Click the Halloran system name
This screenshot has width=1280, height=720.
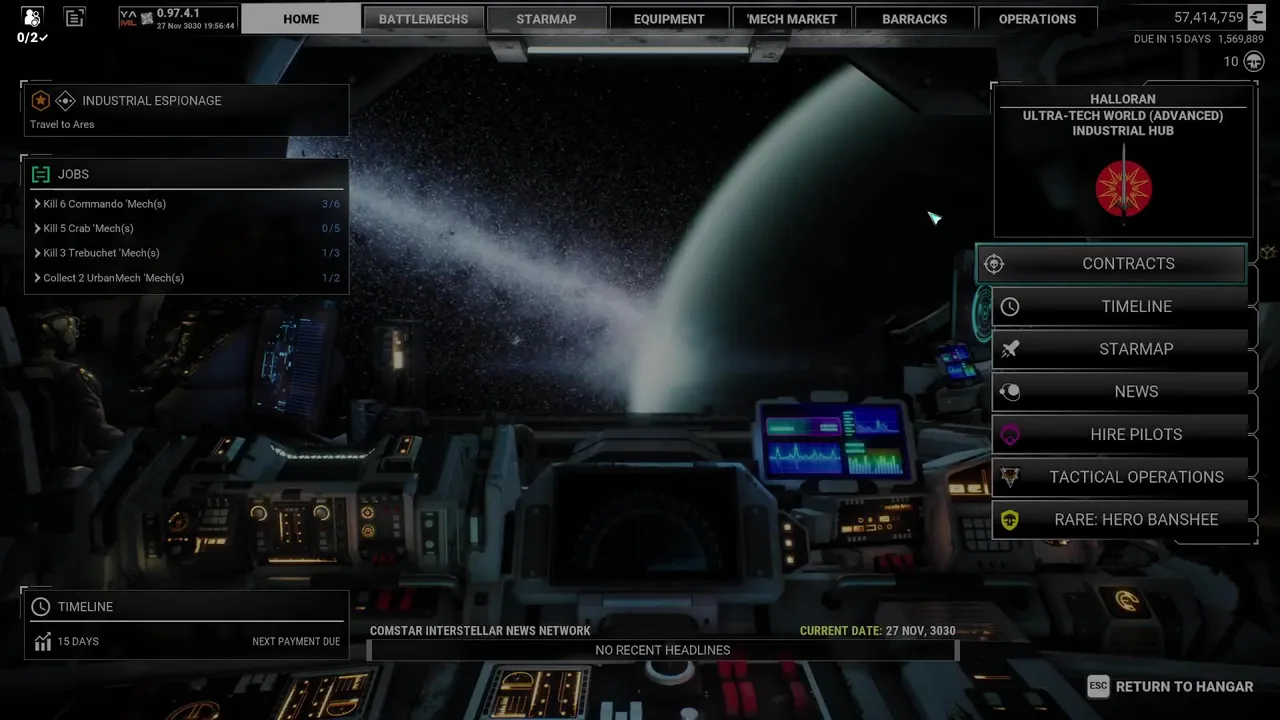(x=1123, y=99)
